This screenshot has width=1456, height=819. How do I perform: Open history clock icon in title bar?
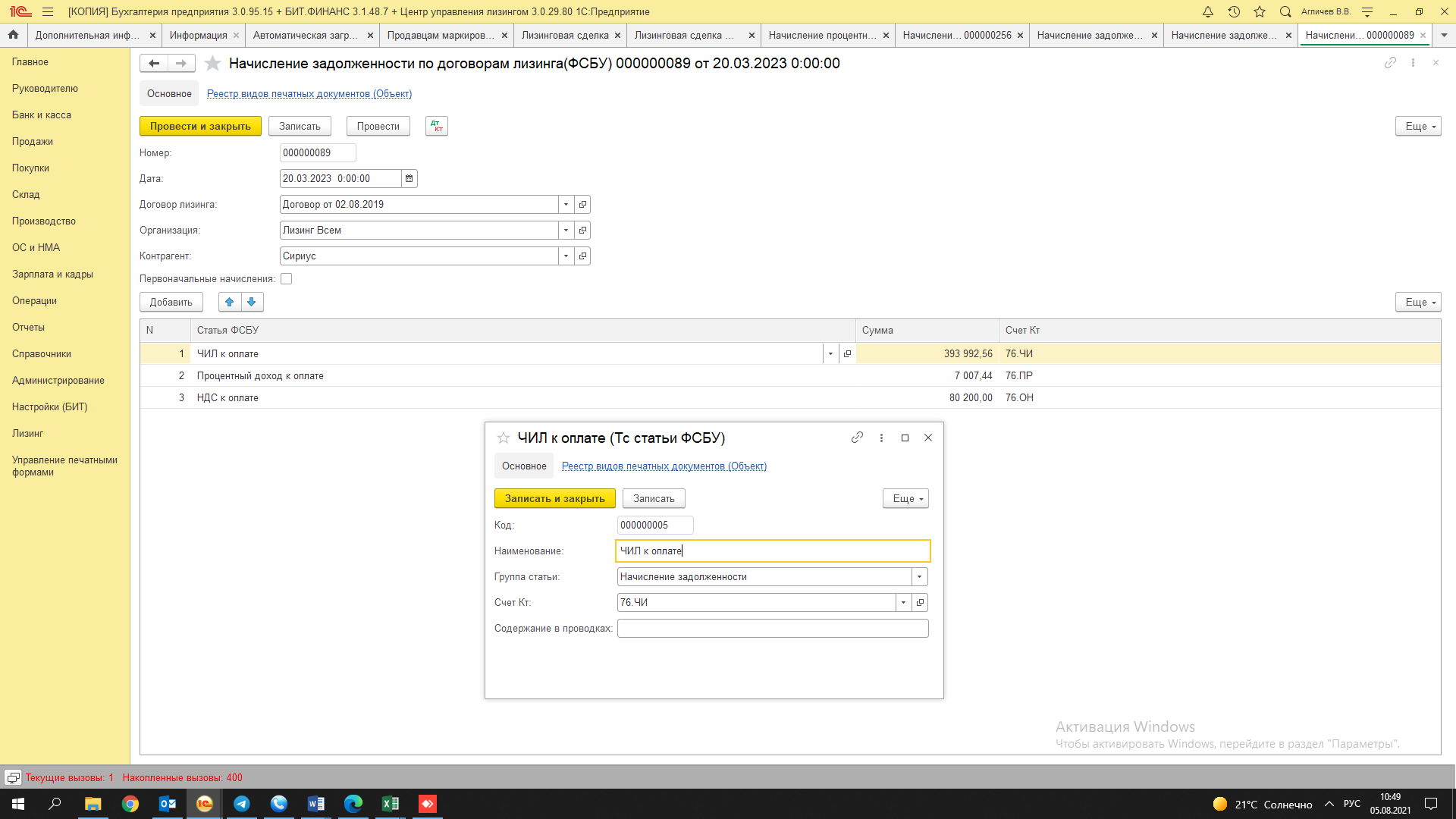(x=1234, y=11)
